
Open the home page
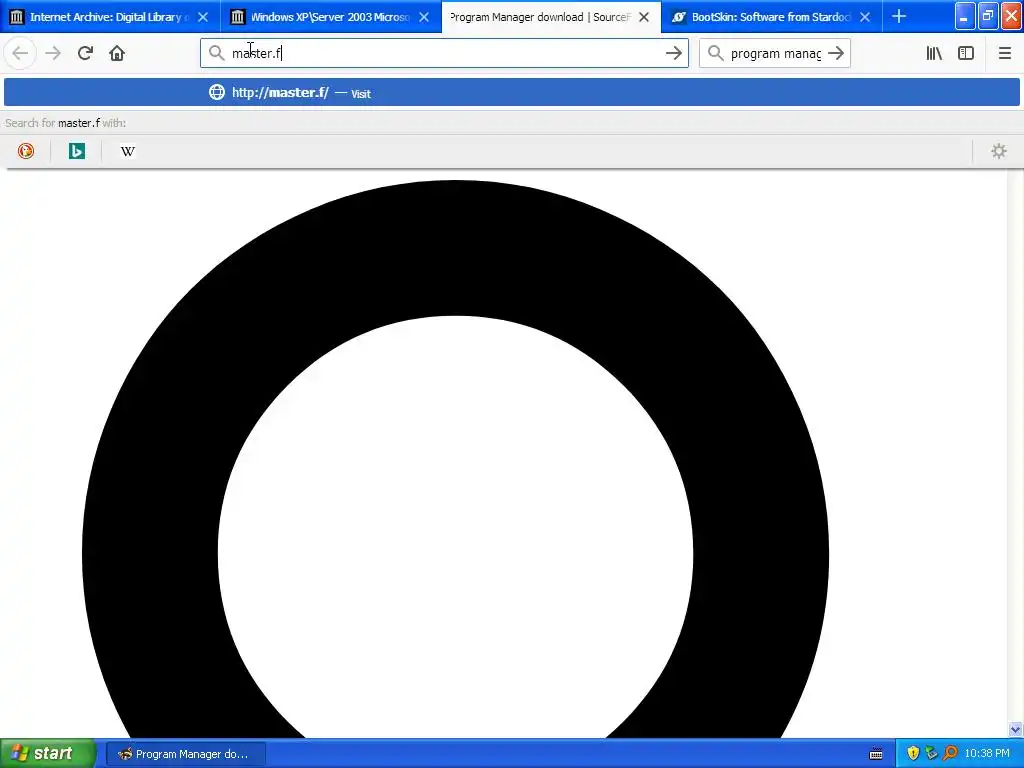117,54
